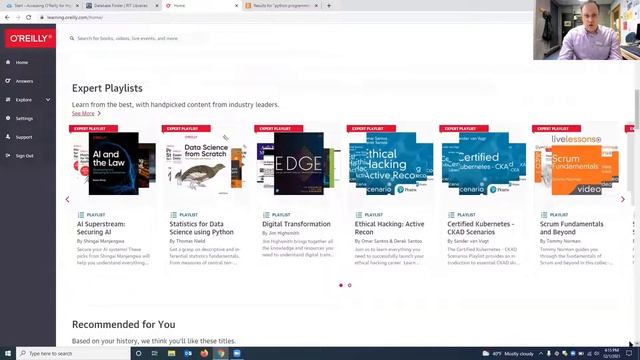Click playlist icon above Statistics for Data Science
Image resolution: width=640 pixels, height=360 pixels.
click(x=173, y=215)
